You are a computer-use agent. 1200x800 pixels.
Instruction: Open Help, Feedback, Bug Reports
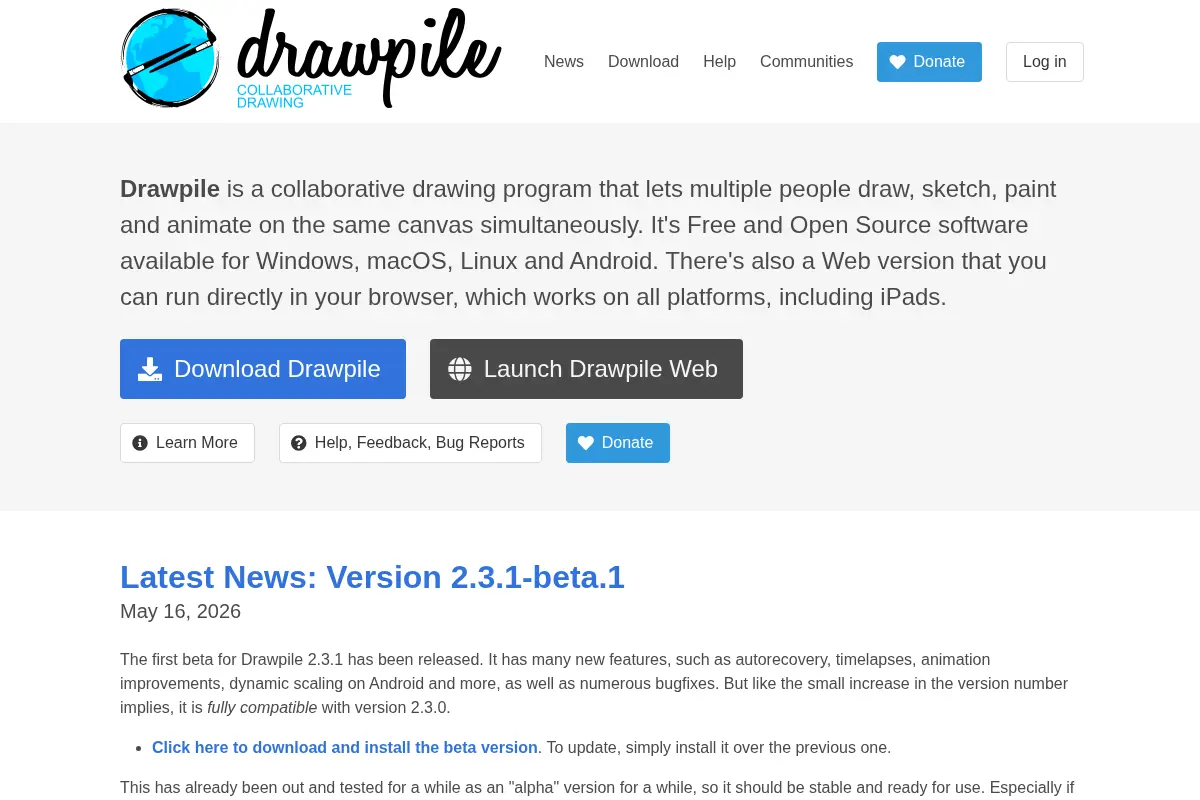click(410, 443)
